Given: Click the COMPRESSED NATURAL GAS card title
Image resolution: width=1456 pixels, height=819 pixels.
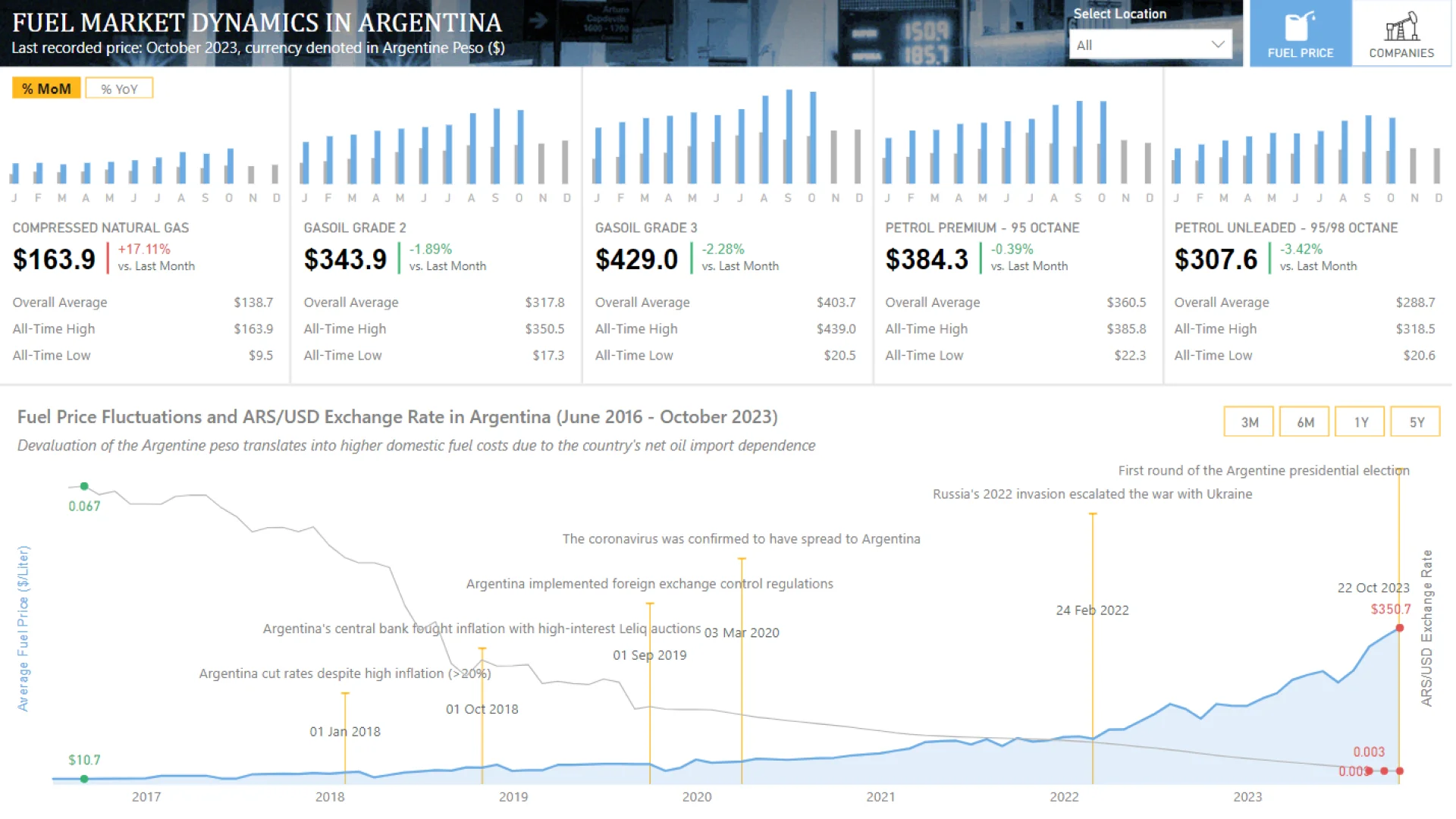Looking at the screenshot, I should click(101, 227).
